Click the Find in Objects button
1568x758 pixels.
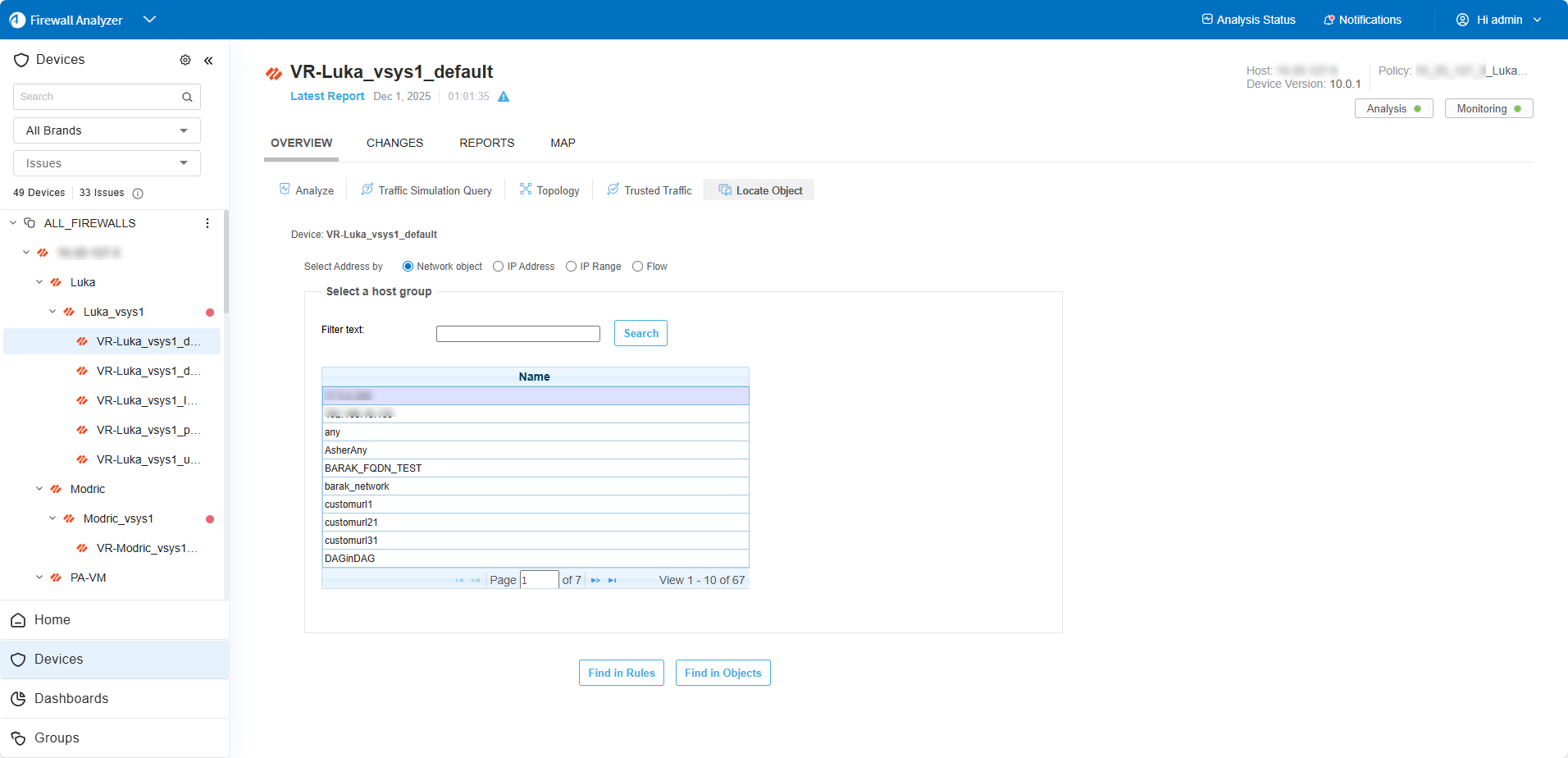point(722,673)
